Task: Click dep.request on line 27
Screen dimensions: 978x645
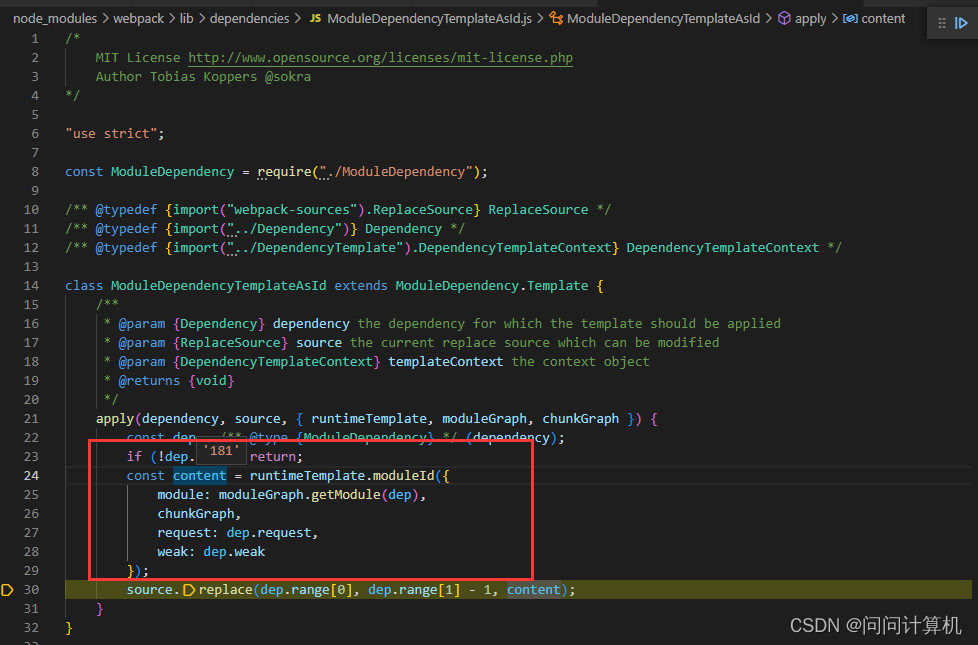Action: pyautogui.click(x=269, y=533)
